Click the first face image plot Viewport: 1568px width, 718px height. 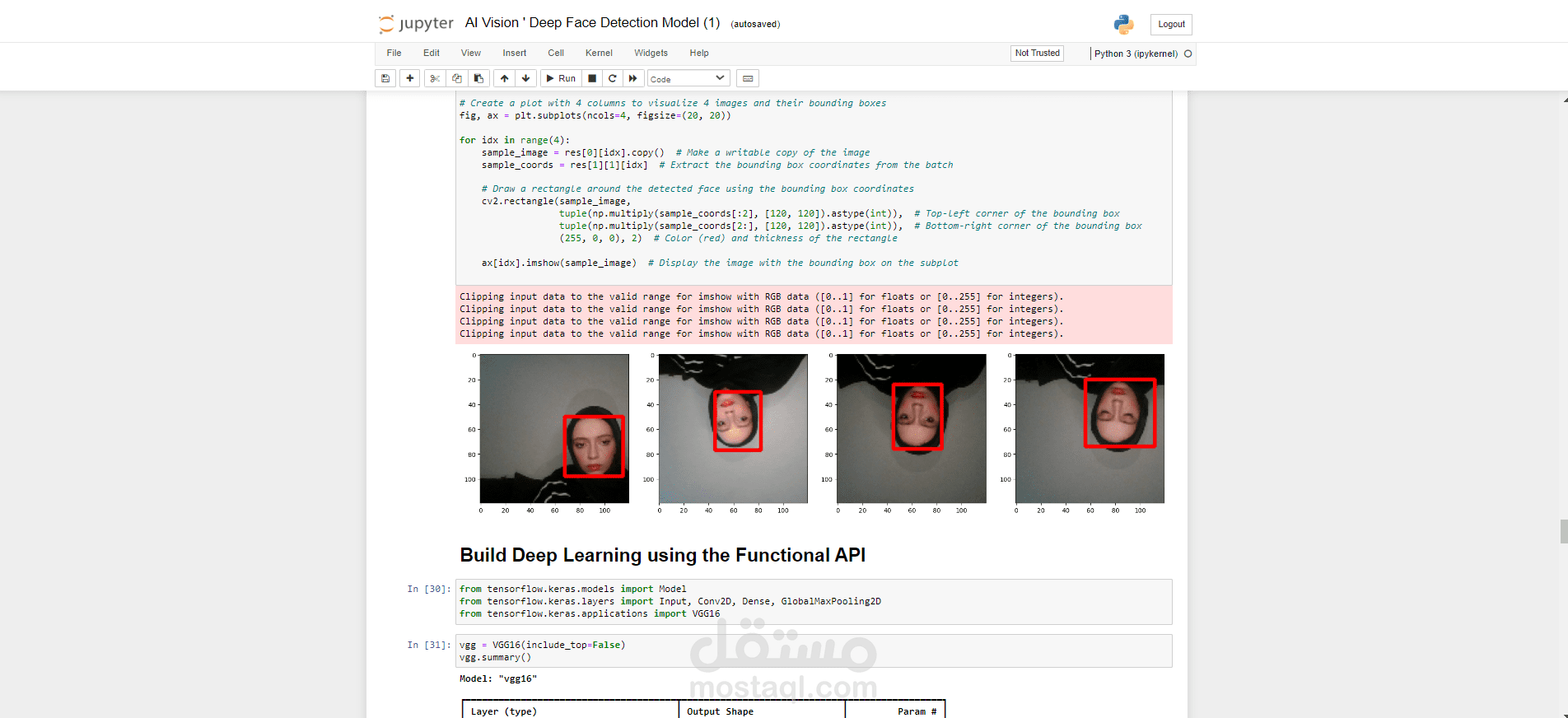[554, 428]
